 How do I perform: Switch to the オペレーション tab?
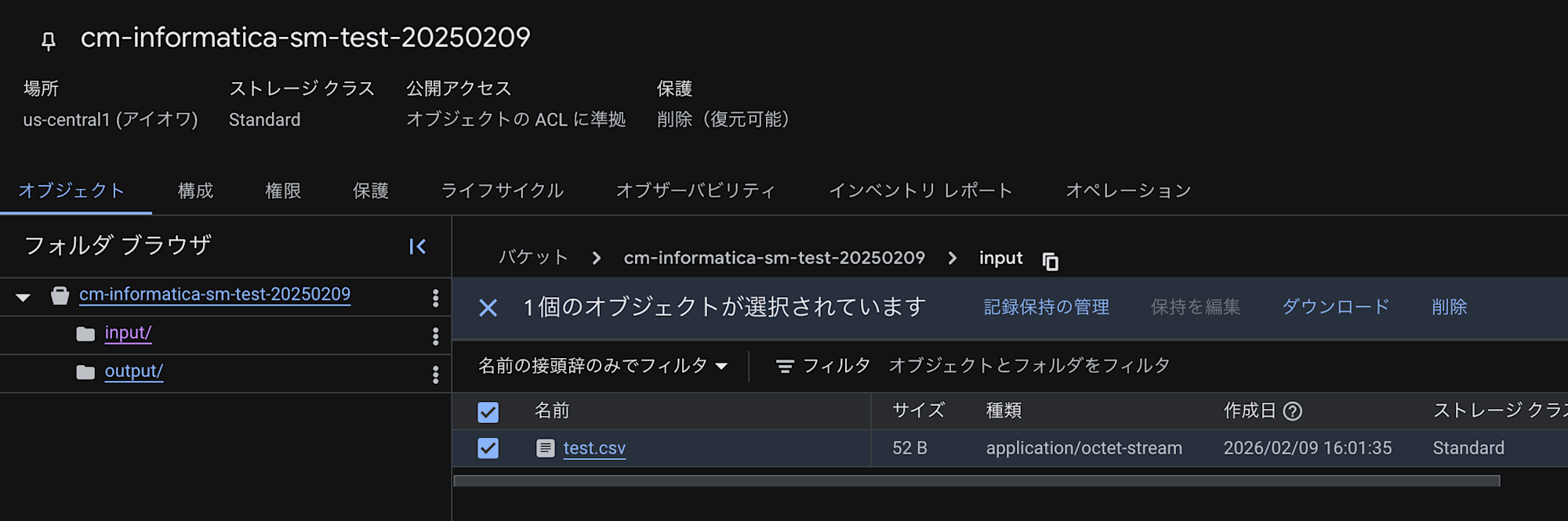[1128, 190]
